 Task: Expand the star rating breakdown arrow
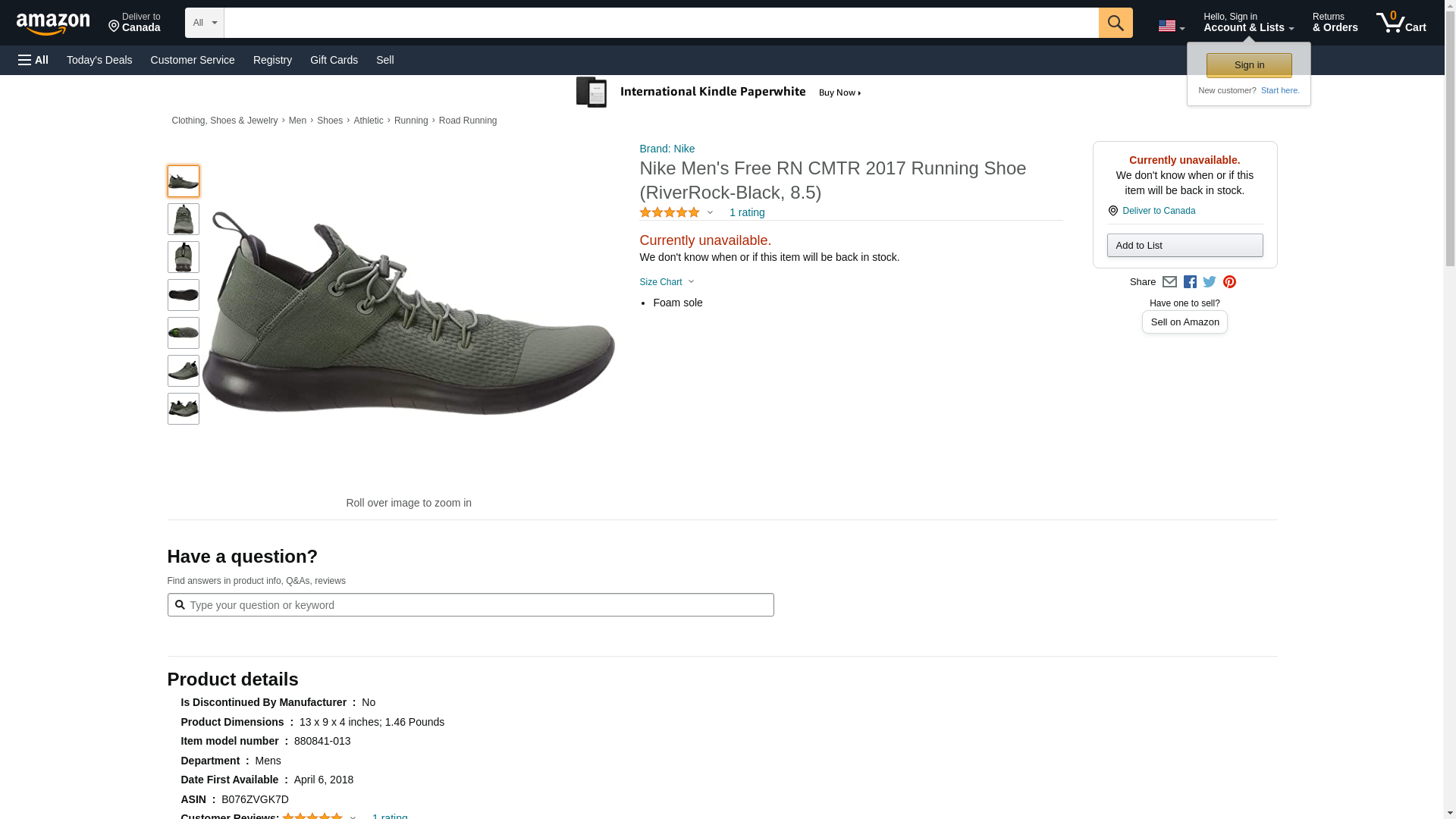pos(710,213)
